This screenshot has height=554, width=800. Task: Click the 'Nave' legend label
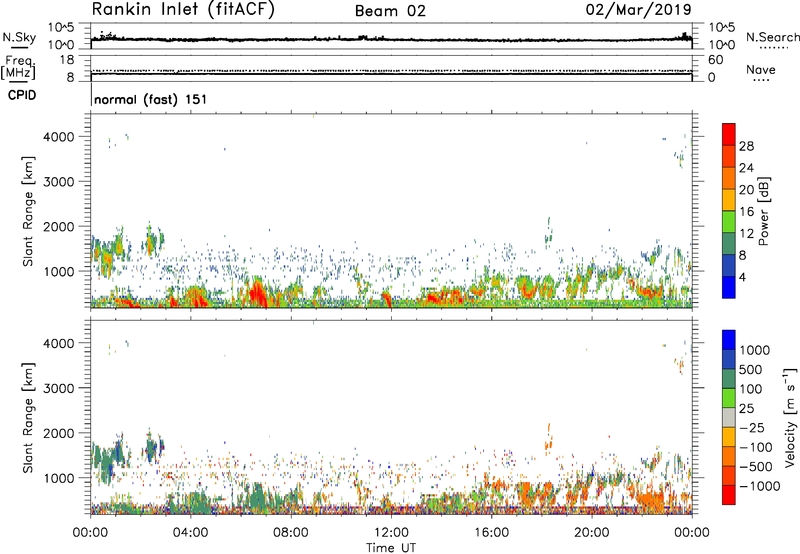point(761,70)
